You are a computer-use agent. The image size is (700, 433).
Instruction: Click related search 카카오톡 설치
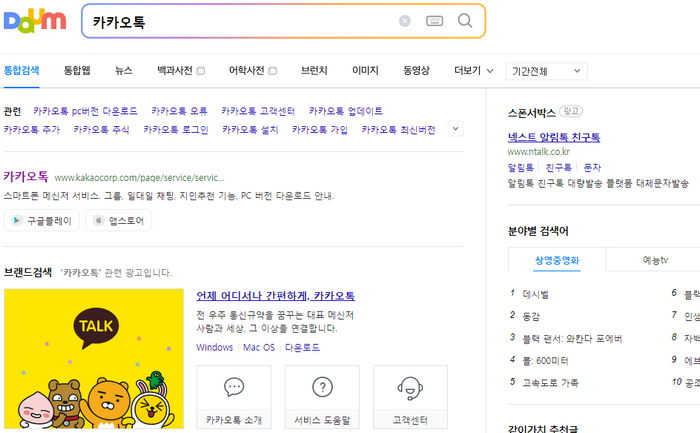pos(250,130)
